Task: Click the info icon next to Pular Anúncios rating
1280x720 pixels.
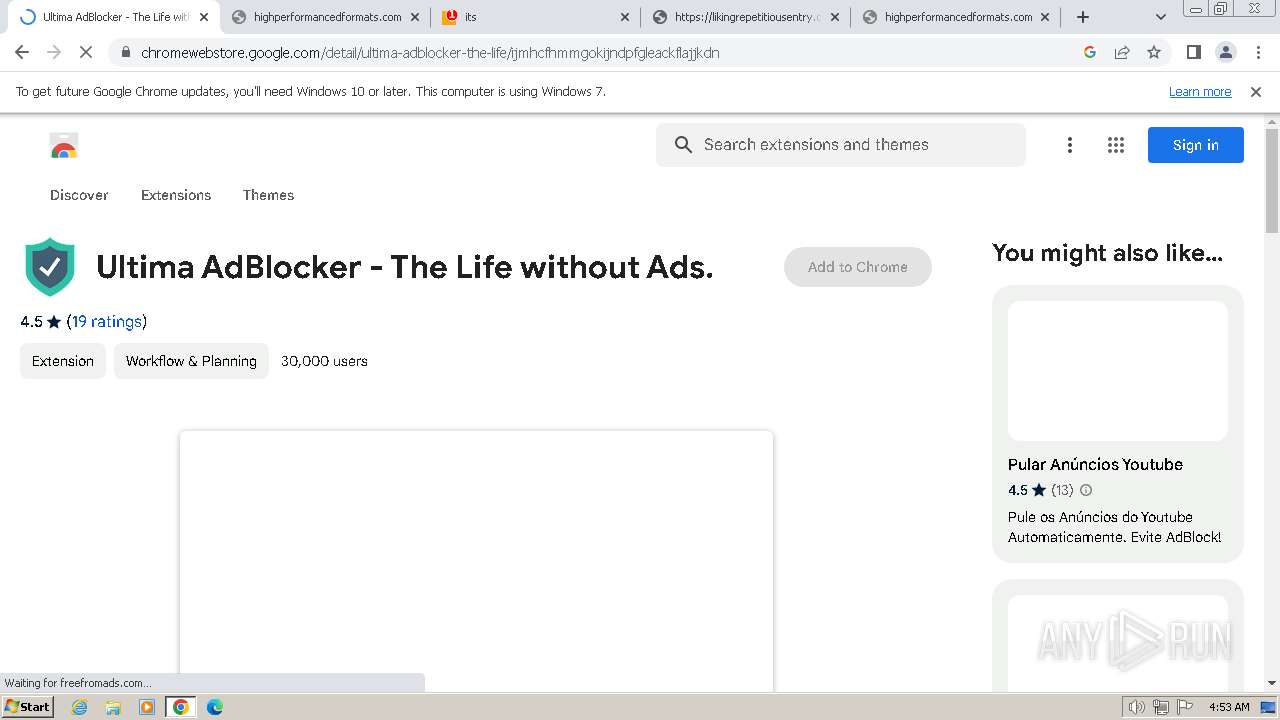Action: click(x=1086, y=490)
